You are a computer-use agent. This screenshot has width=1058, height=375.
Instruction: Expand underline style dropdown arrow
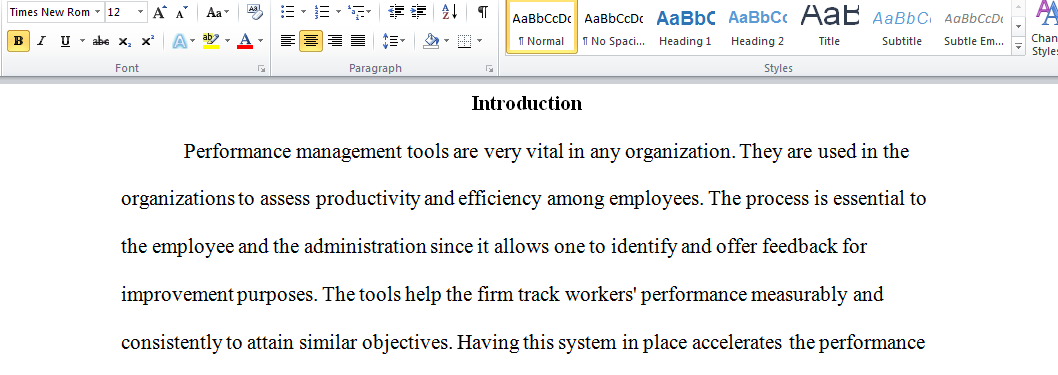pyautogui.click(x=82, y=41)
